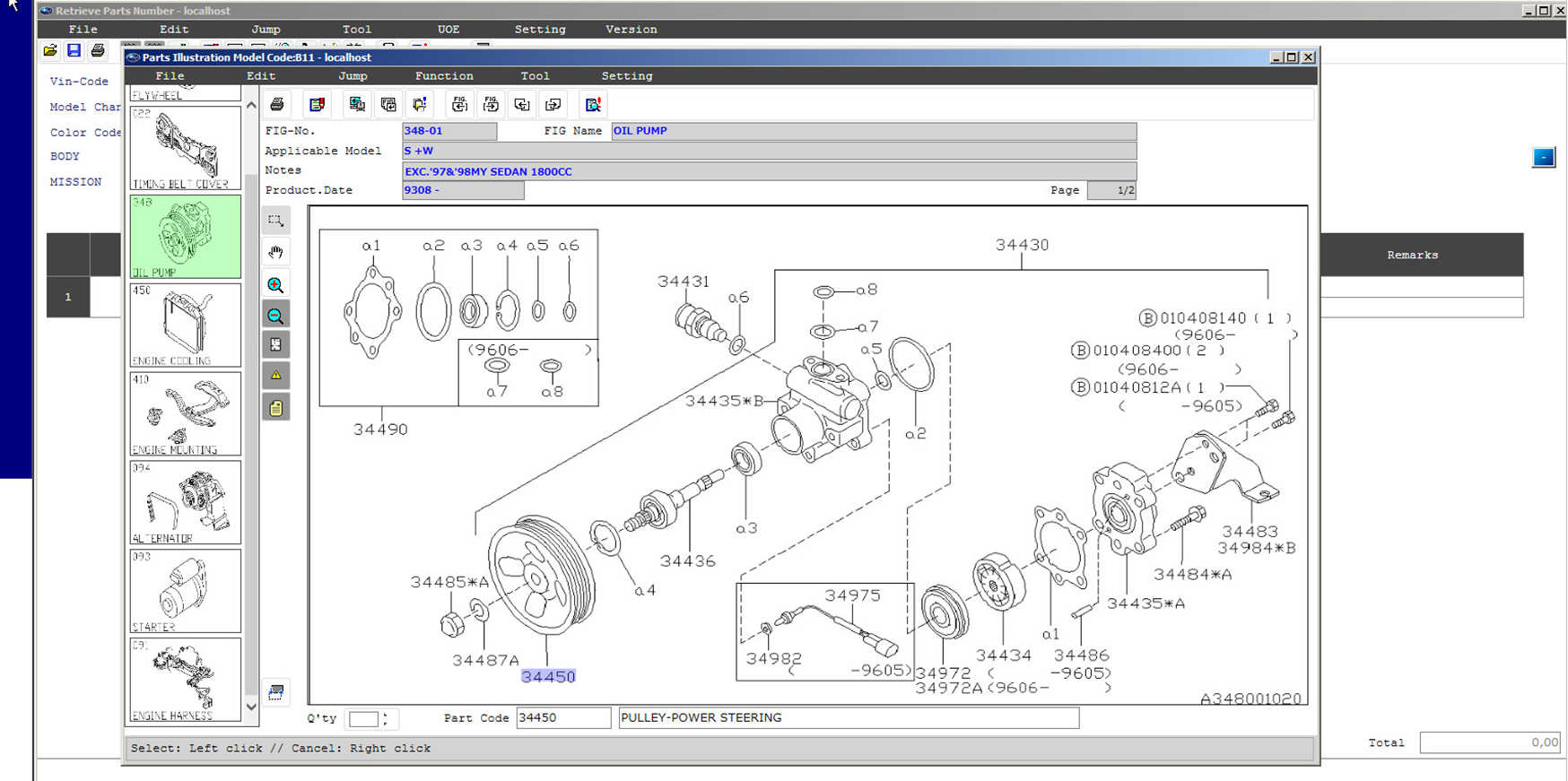Click part number 34430 in diagram
Viewport: 1568px width, 781px height.
1022,245
